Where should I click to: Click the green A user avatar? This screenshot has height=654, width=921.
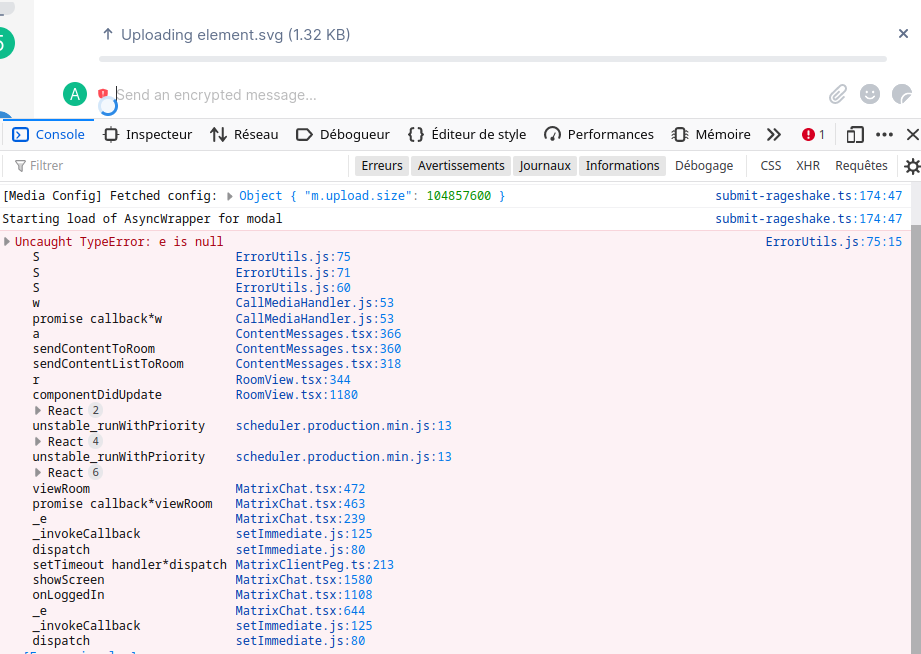coord(75,94)
